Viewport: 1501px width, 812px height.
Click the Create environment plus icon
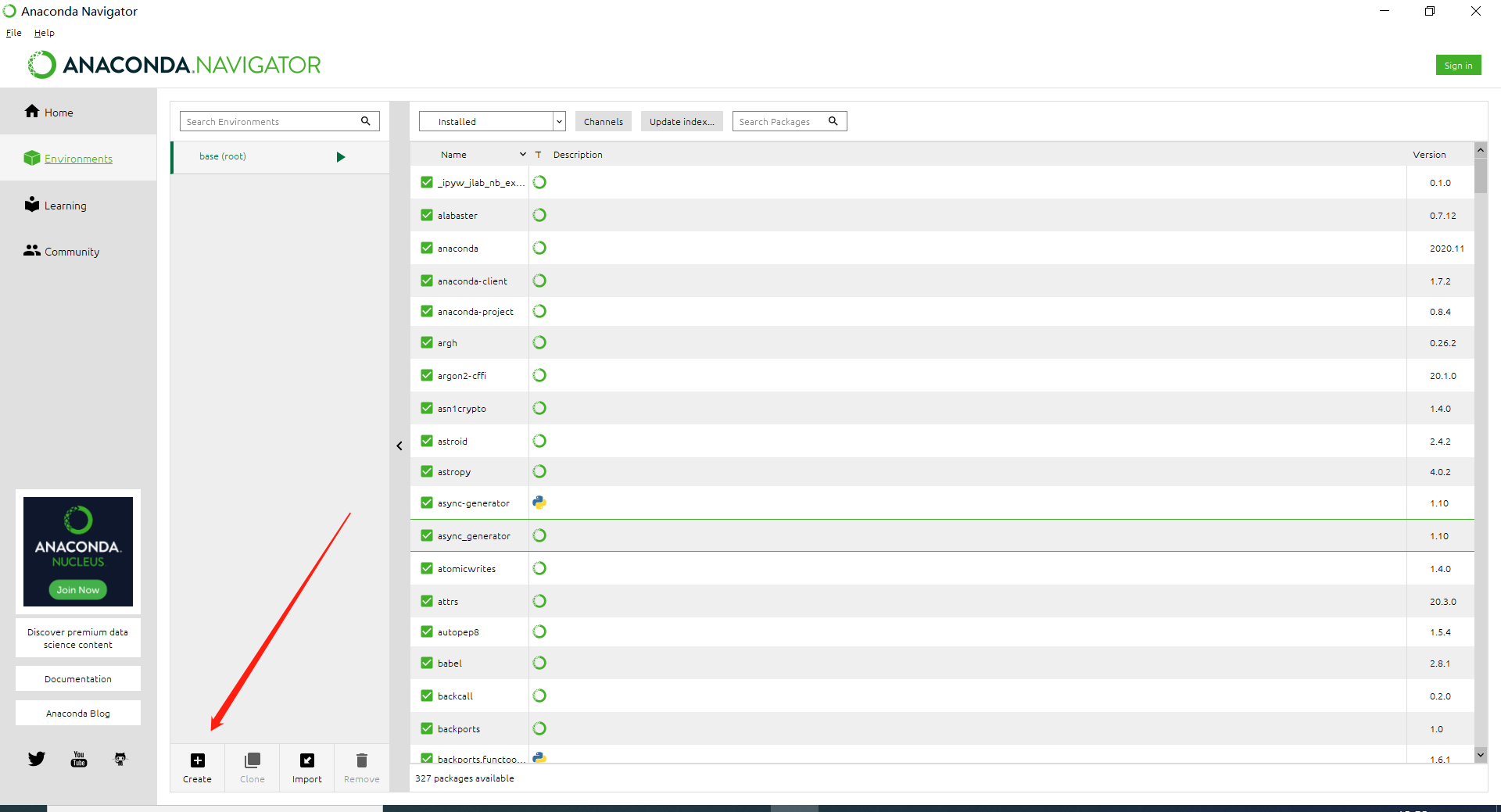click(x=198, y=760)
